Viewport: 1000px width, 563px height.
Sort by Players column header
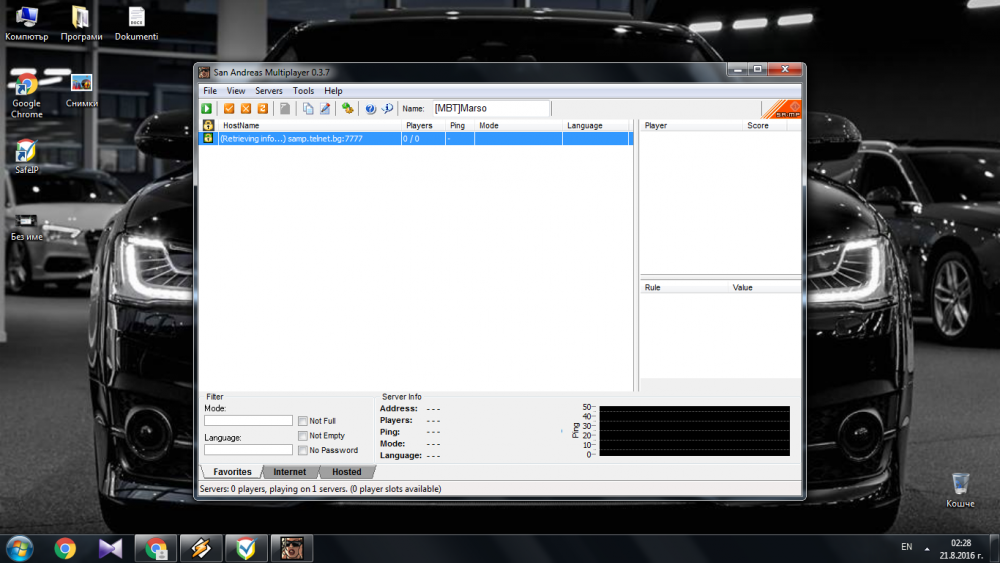[x=423, y=126]
